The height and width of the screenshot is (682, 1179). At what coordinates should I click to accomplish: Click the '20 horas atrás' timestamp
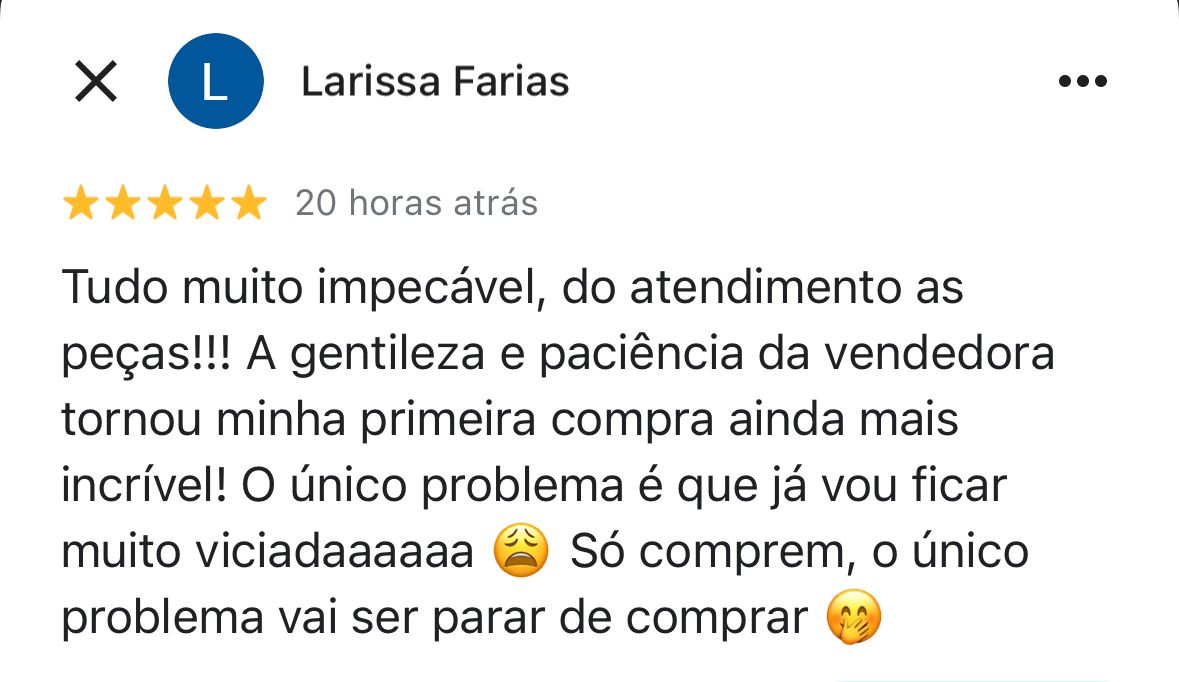416,204
